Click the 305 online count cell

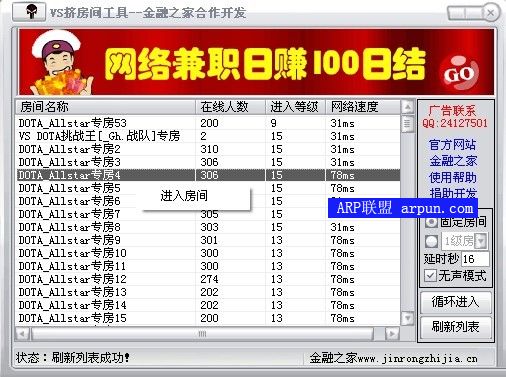point(209,214)
